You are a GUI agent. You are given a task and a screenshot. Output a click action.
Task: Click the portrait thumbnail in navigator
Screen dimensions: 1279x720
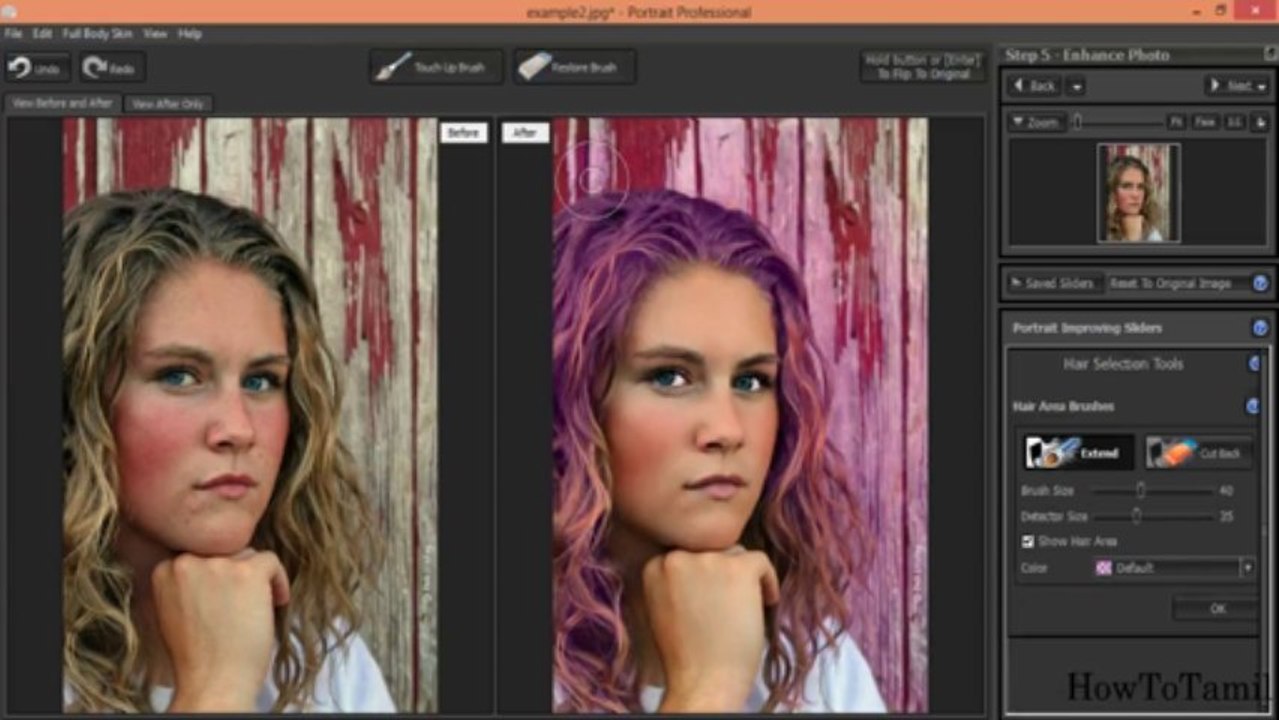click(x=1138, y=193)
